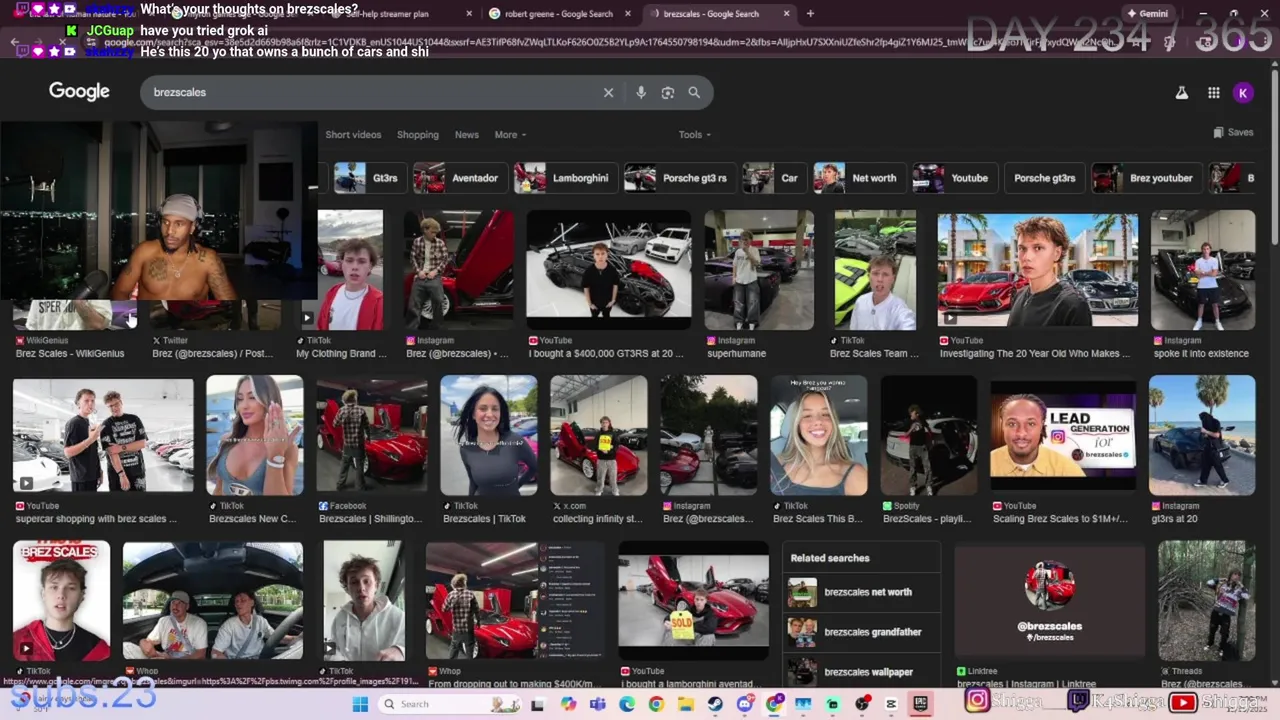
Task: Open Discord from the taskbar
Action: pyautogui.click(x=744, y=704)
